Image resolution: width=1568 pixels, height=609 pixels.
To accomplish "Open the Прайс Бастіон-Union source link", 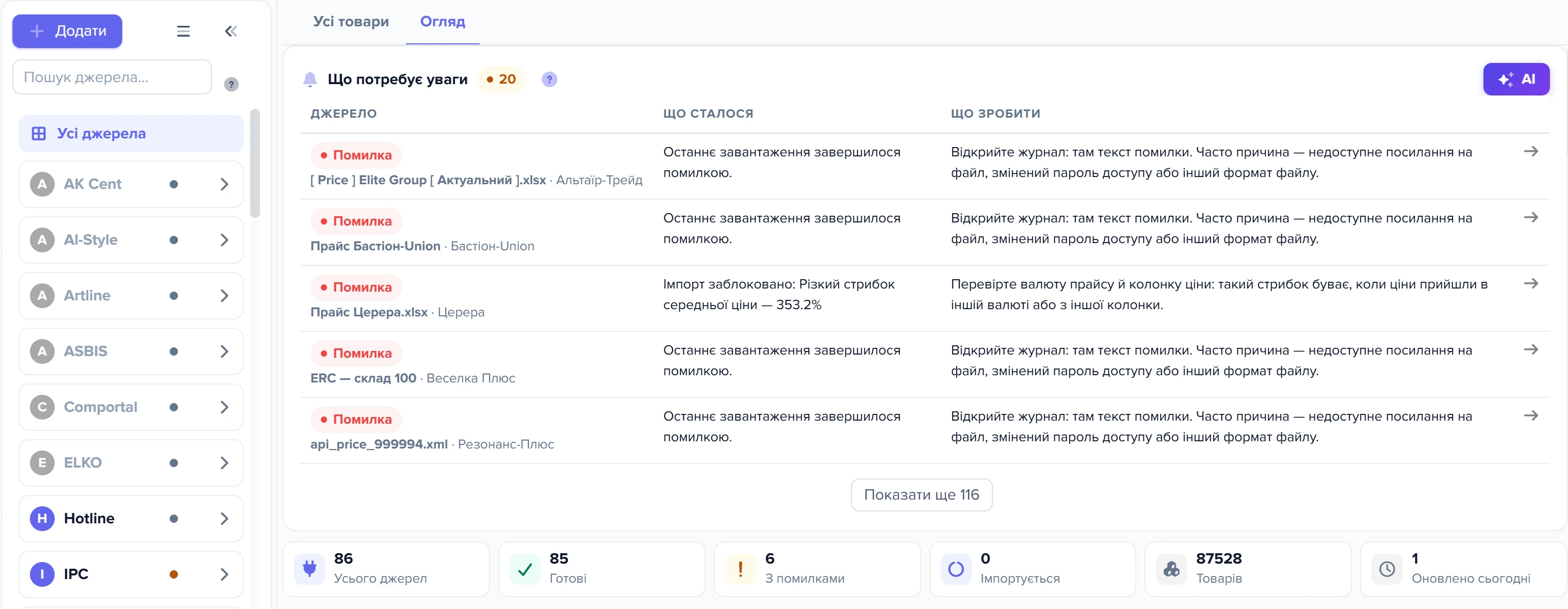I will pos(375,246).
